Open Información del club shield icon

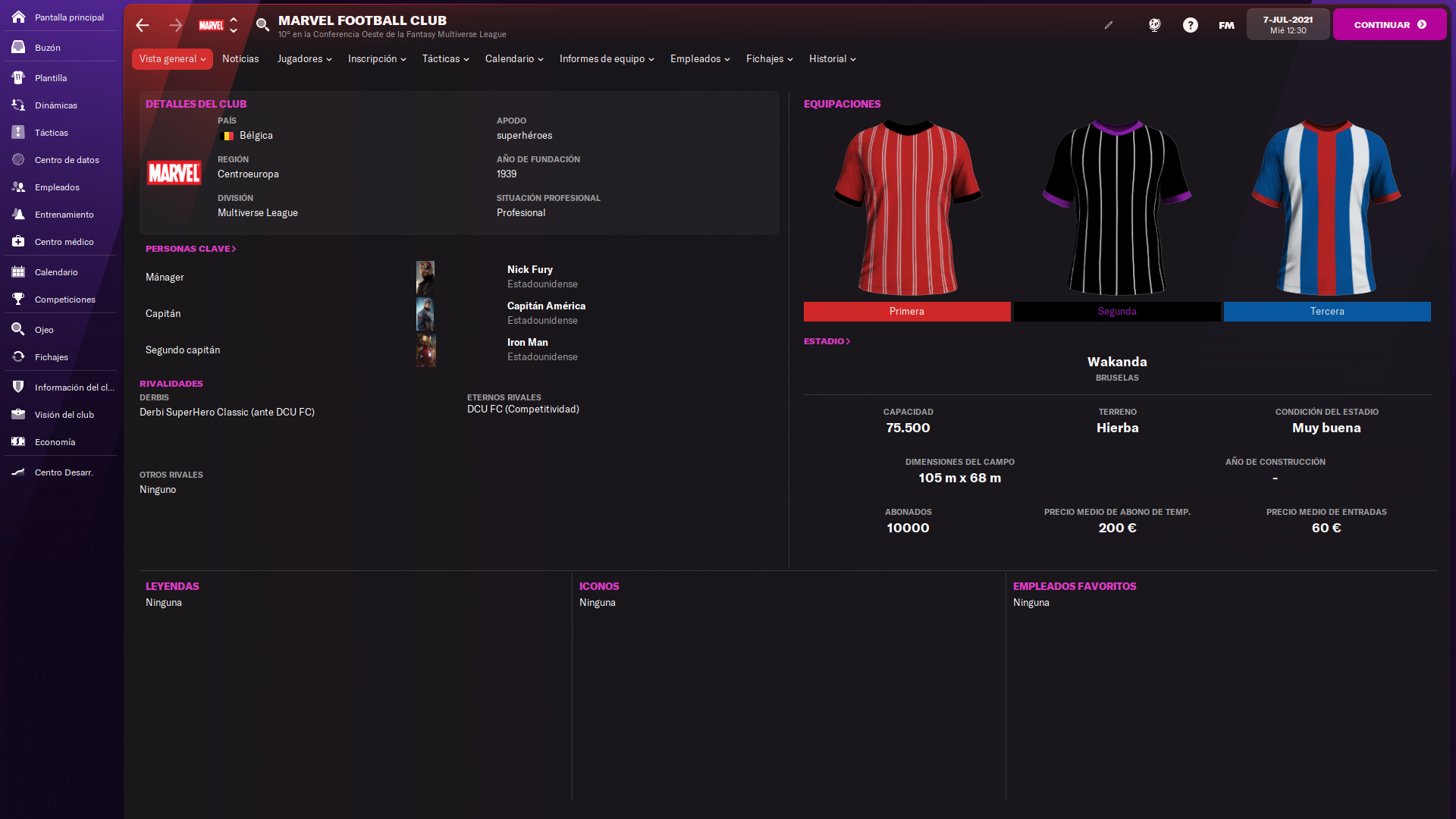(x=18, y=387)
